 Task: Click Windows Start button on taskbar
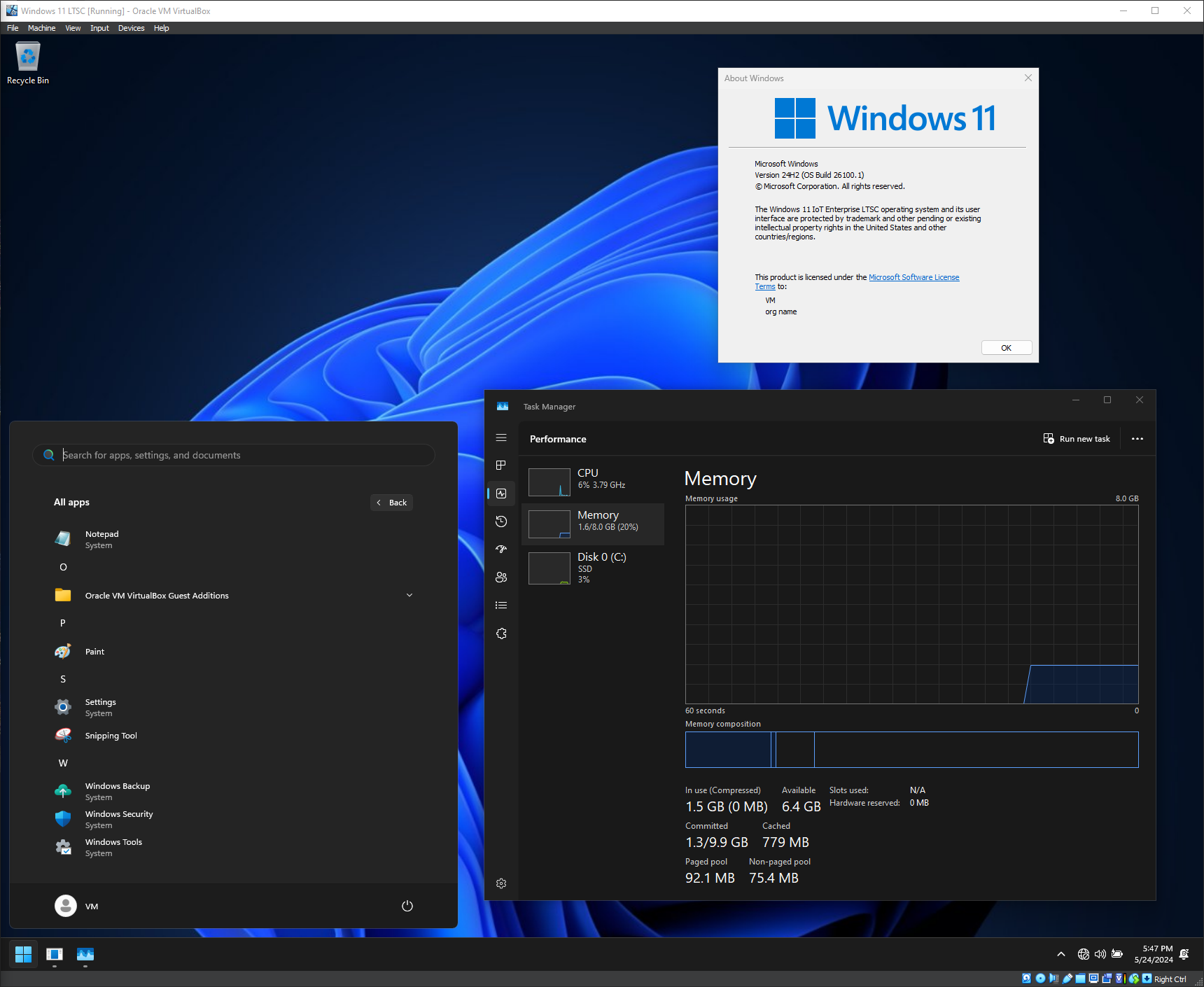click(23, 954)
